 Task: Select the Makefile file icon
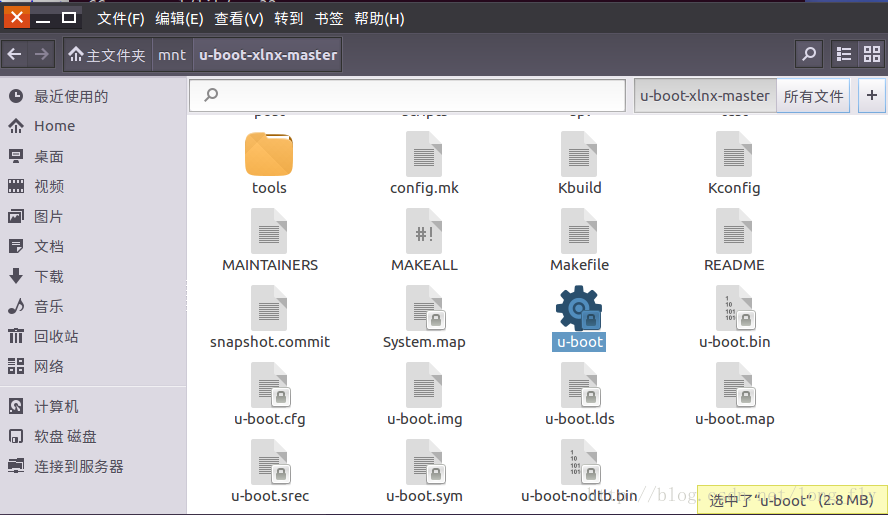click(x=579, y=232)
